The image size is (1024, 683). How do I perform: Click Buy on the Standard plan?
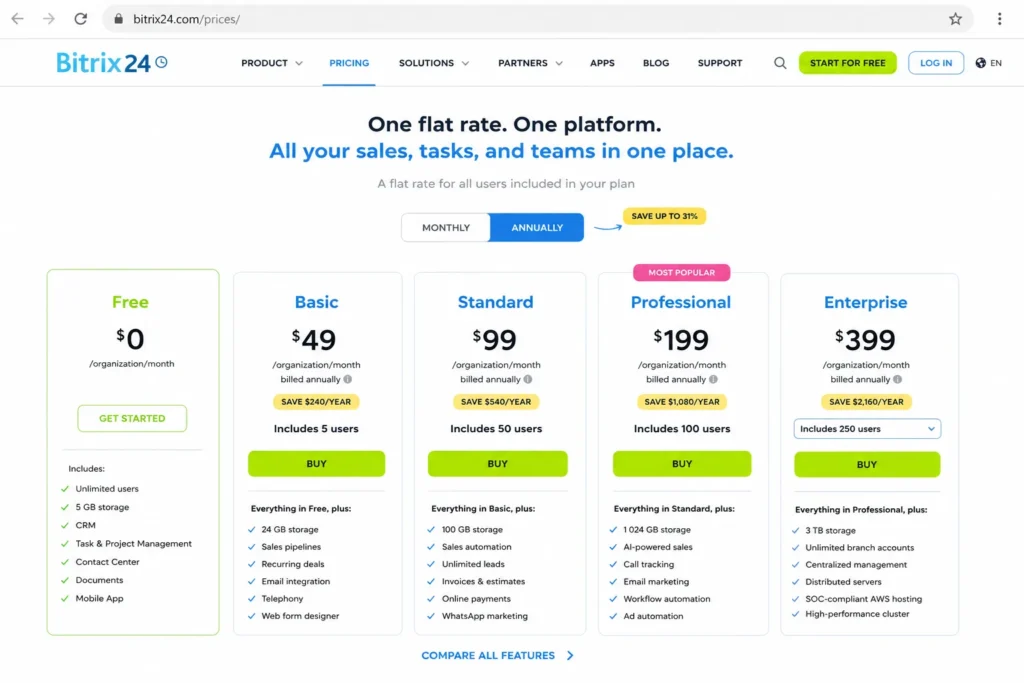pos(497,464)
